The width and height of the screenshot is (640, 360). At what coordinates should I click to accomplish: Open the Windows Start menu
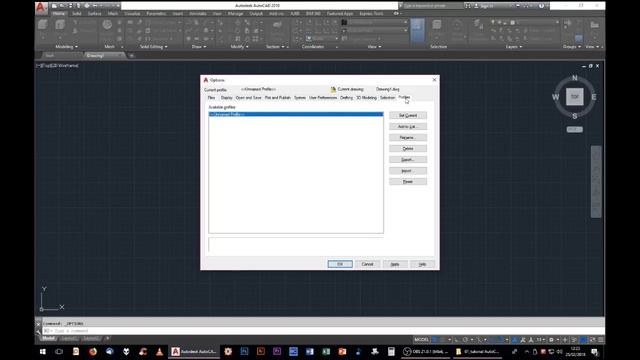coord(42,351)
